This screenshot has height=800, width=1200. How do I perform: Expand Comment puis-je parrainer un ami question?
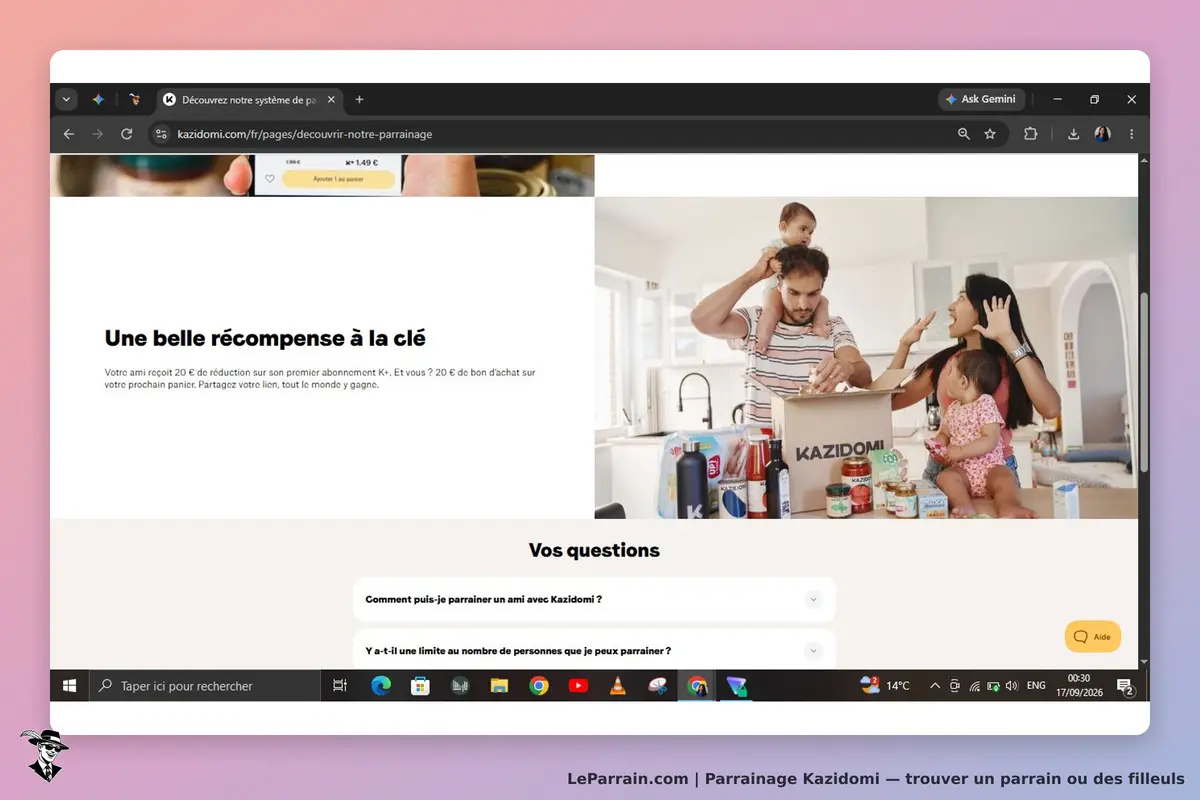[594, 599]
